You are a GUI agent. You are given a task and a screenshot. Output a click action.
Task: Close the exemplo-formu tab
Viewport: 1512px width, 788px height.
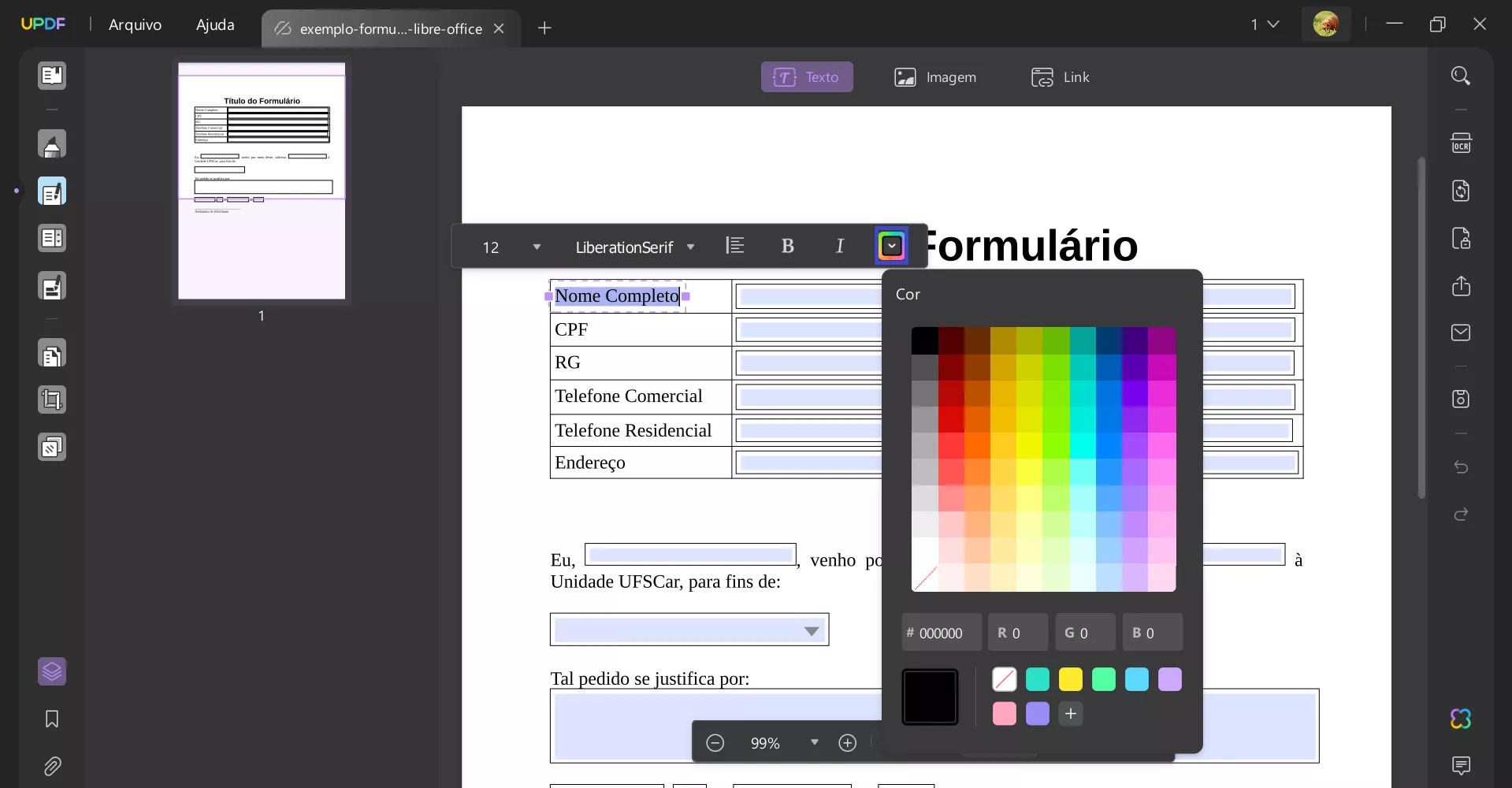(499, 28)
